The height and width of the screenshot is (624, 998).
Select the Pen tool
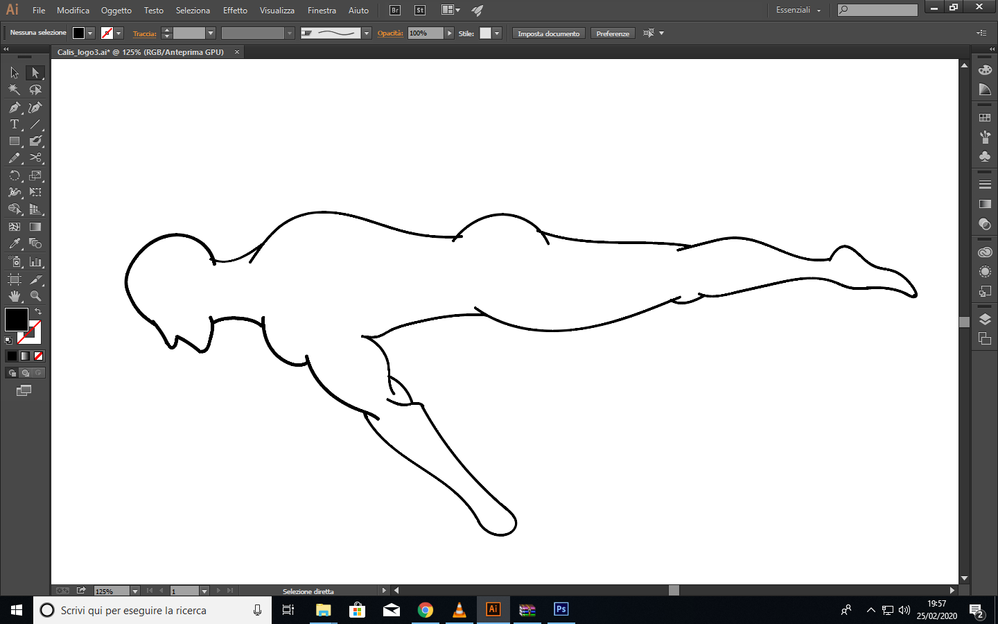(14, 107)
